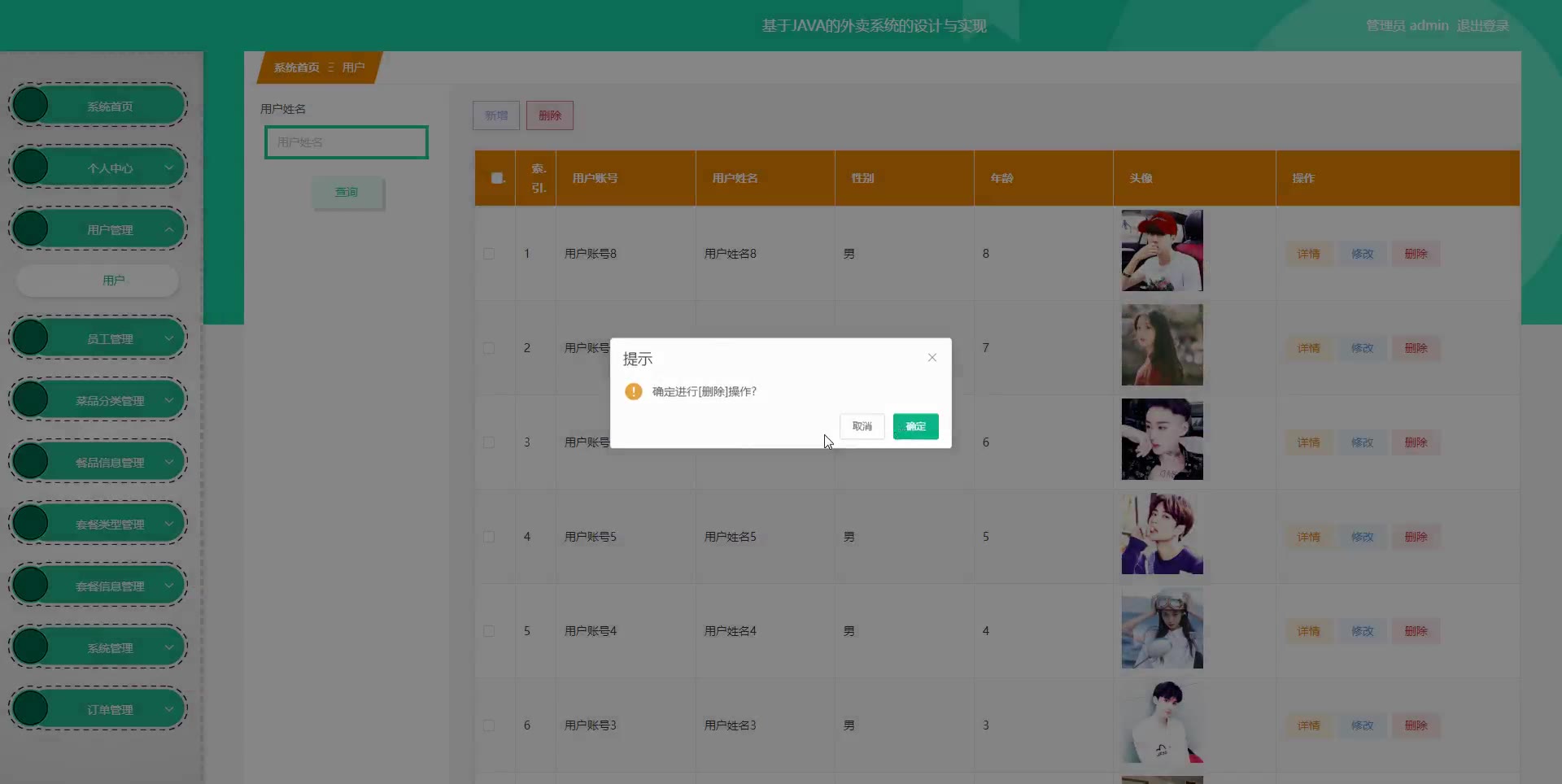
Task: Open 详情 for the index 3 row
Action: click(x=1309, y=442)
